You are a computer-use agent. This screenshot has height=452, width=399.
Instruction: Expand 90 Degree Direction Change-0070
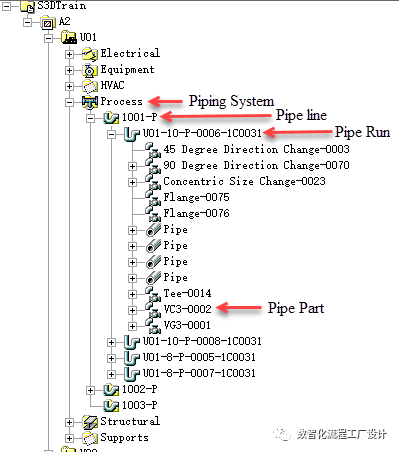(132, 166)
